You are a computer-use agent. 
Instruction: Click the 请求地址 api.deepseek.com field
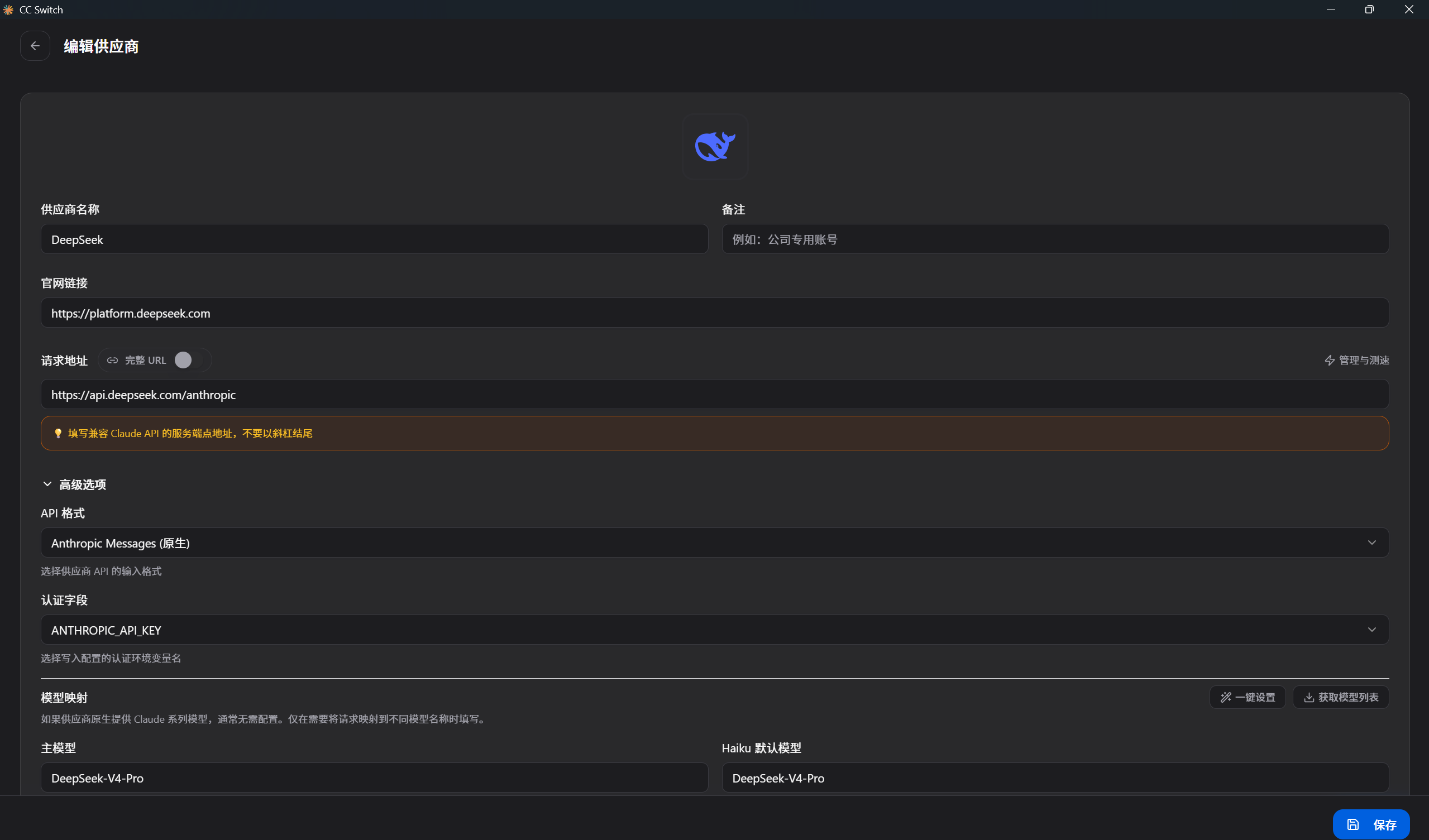click(715, 395)
